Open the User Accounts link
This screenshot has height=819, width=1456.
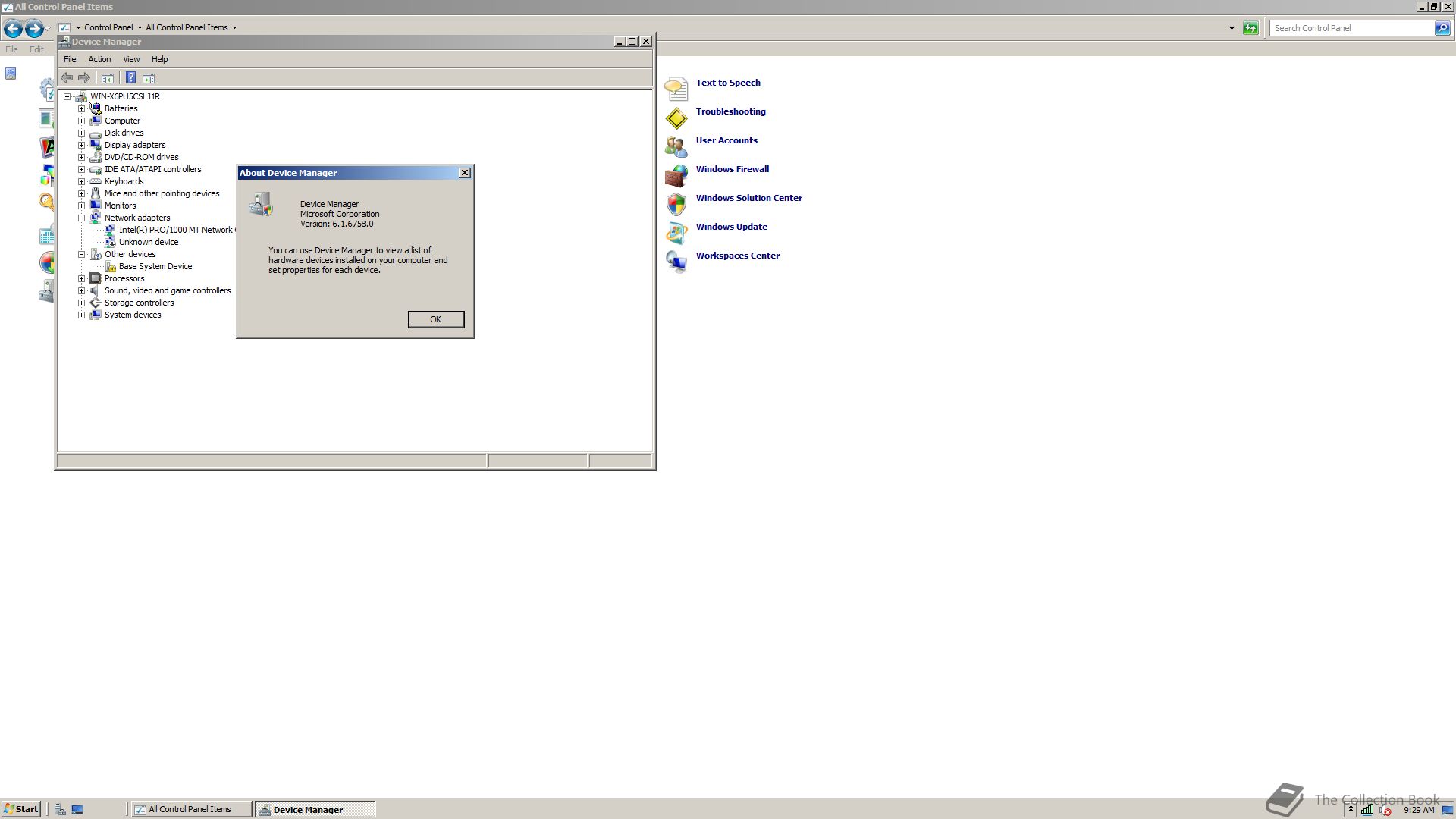click(x=726, y=140)
